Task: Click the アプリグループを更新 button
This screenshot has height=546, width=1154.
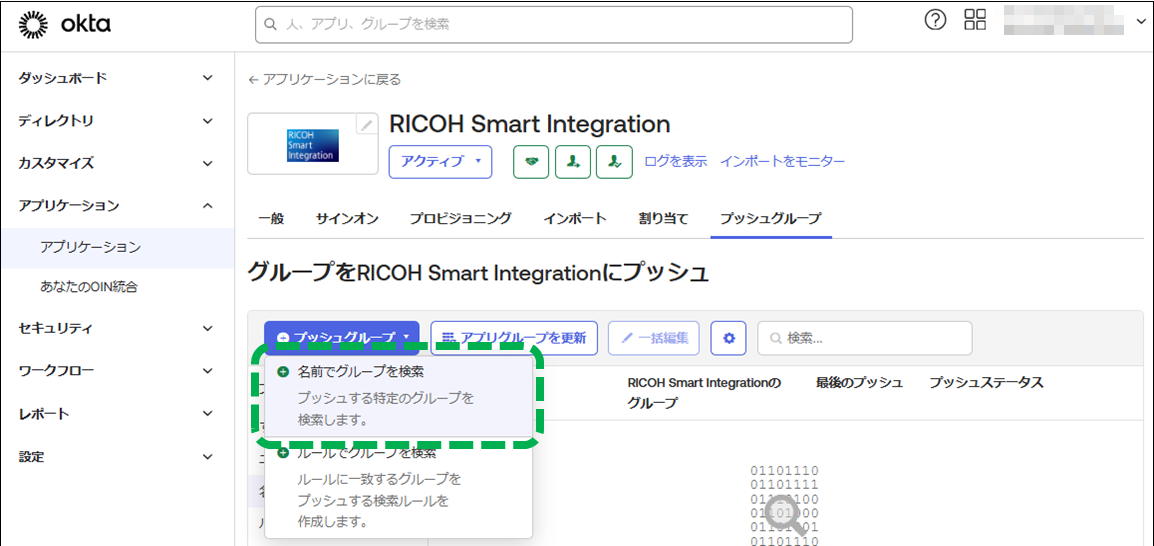Action: point(514,338)
